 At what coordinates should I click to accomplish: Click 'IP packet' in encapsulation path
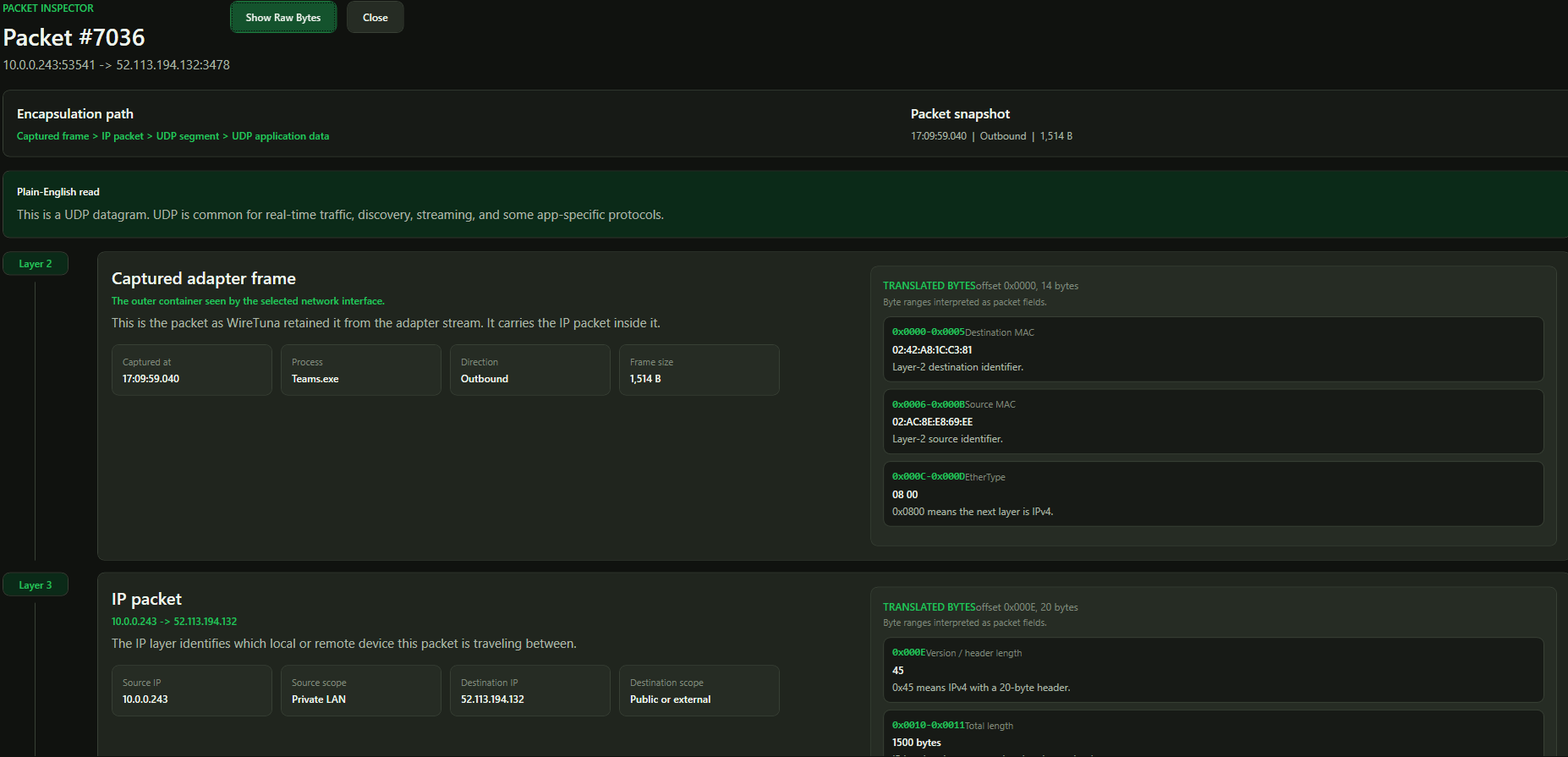click(x=123, y=136)
